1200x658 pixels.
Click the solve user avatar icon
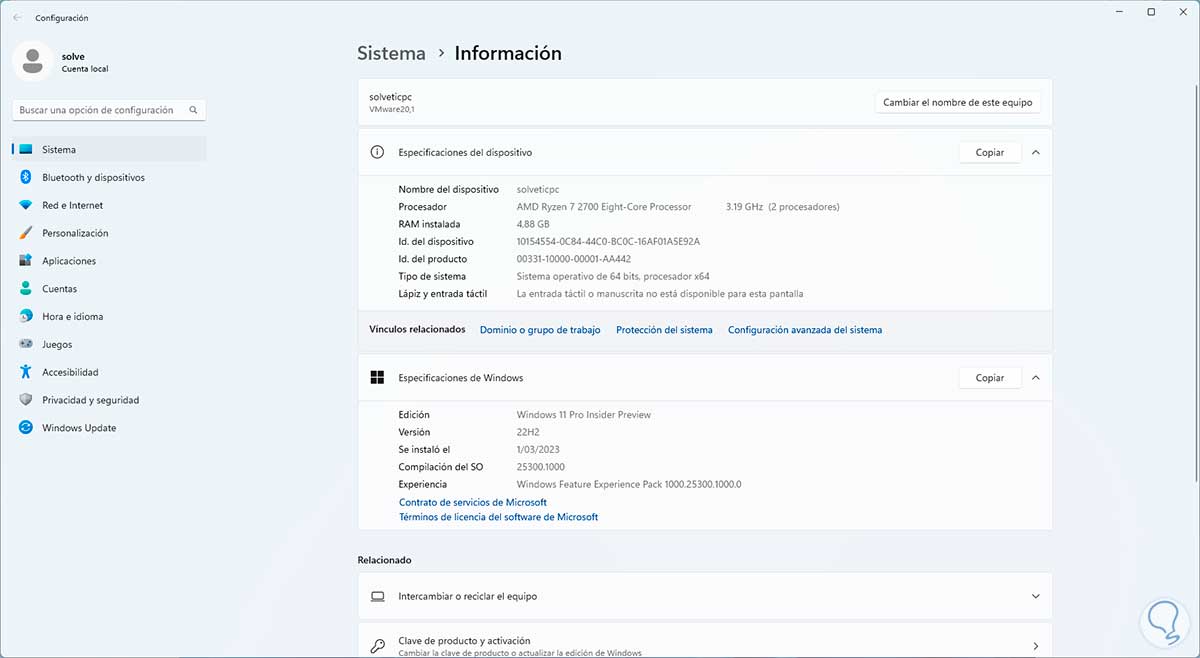click(33, 62)
